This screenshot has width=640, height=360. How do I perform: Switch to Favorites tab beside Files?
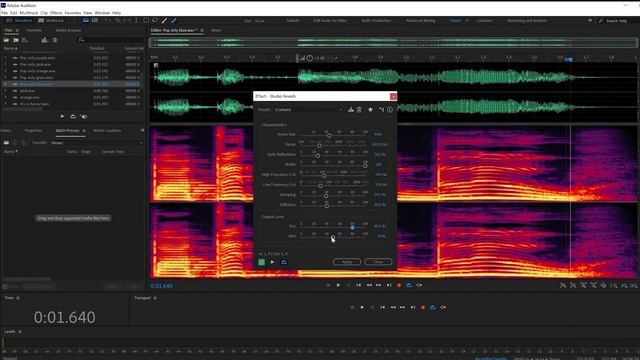(34, 30)
